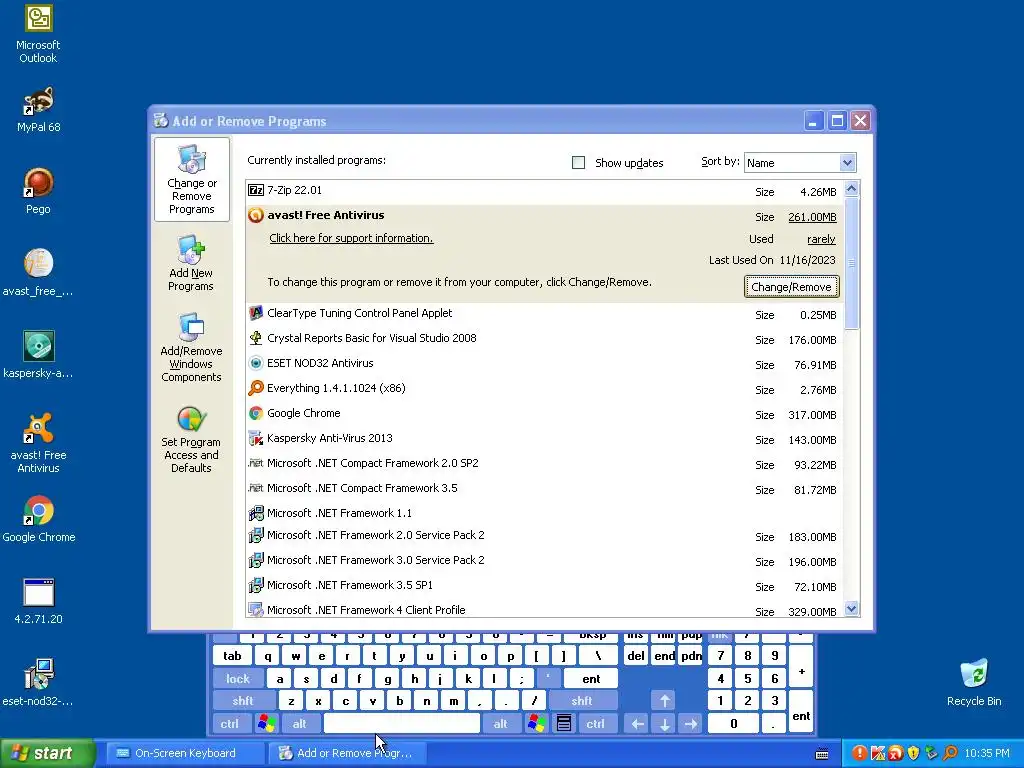Image resolution: width=1024 pixels, height=768 pixels.
Task: Click the application menu key on keyboard
Action: (x=564, y=724)
